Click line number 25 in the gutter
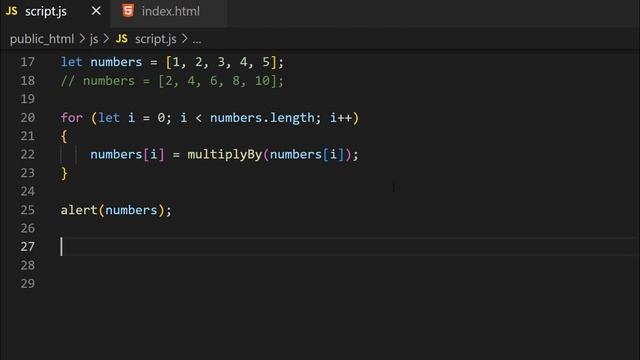Viewport: 640px width, 360px height. point(27,210)
